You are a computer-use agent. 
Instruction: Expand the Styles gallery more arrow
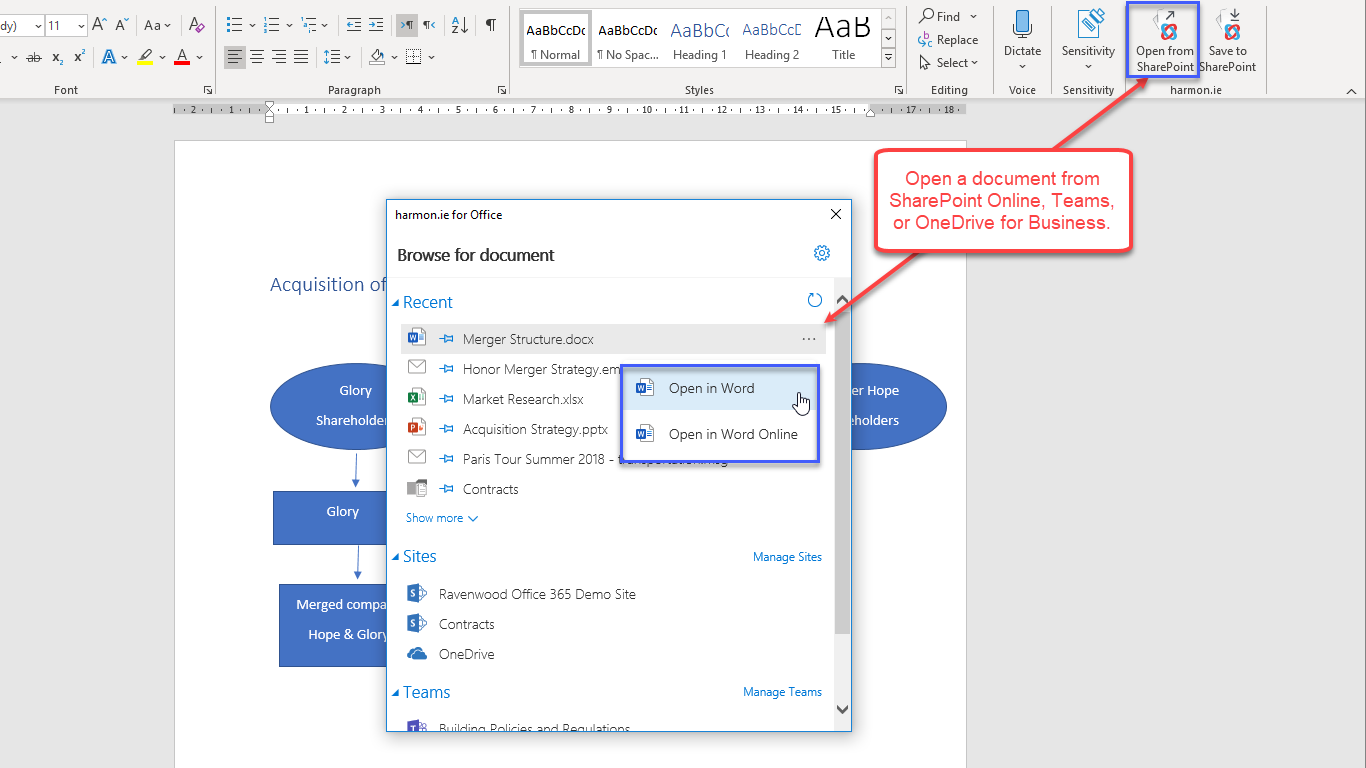point(888,59)
